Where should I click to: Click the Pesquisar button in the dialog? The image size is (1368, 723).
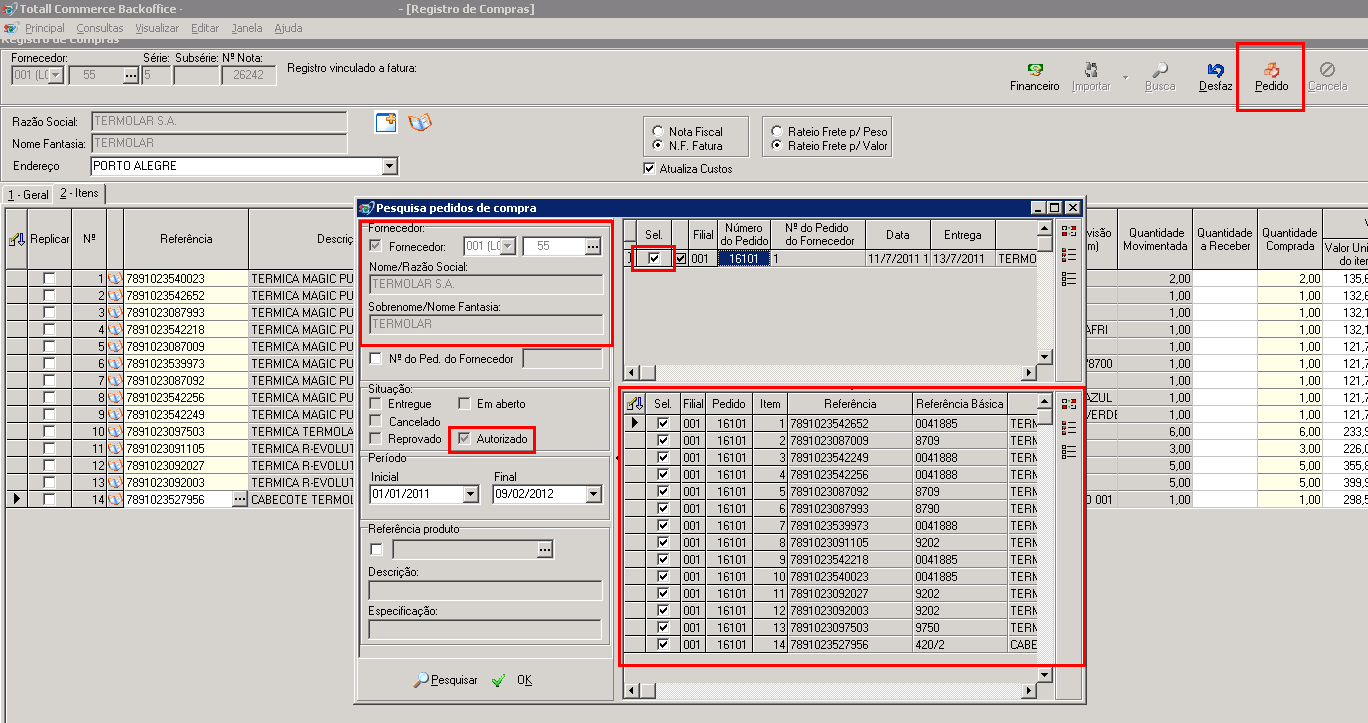click(446, 680)
